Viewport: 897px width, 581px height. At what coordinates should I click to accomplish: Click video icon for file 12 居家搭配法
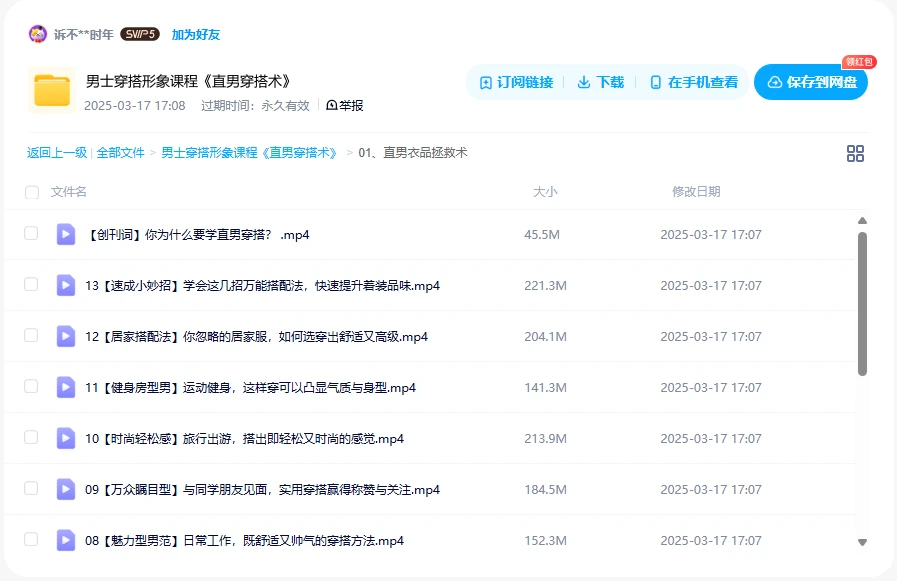pyautogui.click(x=66, y=336)
